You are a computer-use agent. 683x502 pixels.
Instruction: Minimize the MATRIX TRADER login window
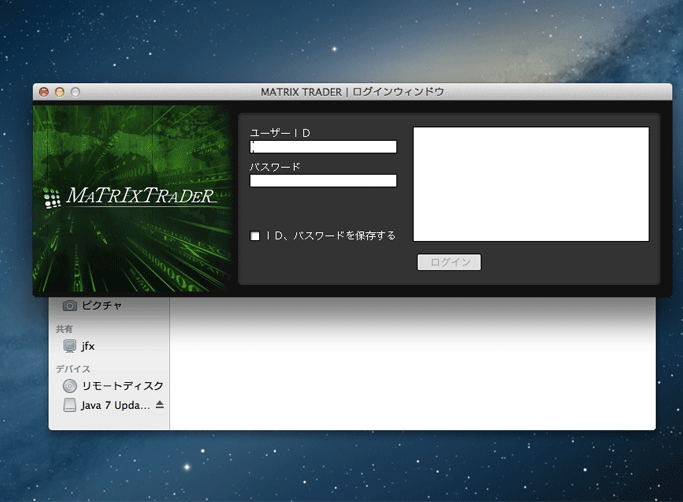[x=60, y=92]
